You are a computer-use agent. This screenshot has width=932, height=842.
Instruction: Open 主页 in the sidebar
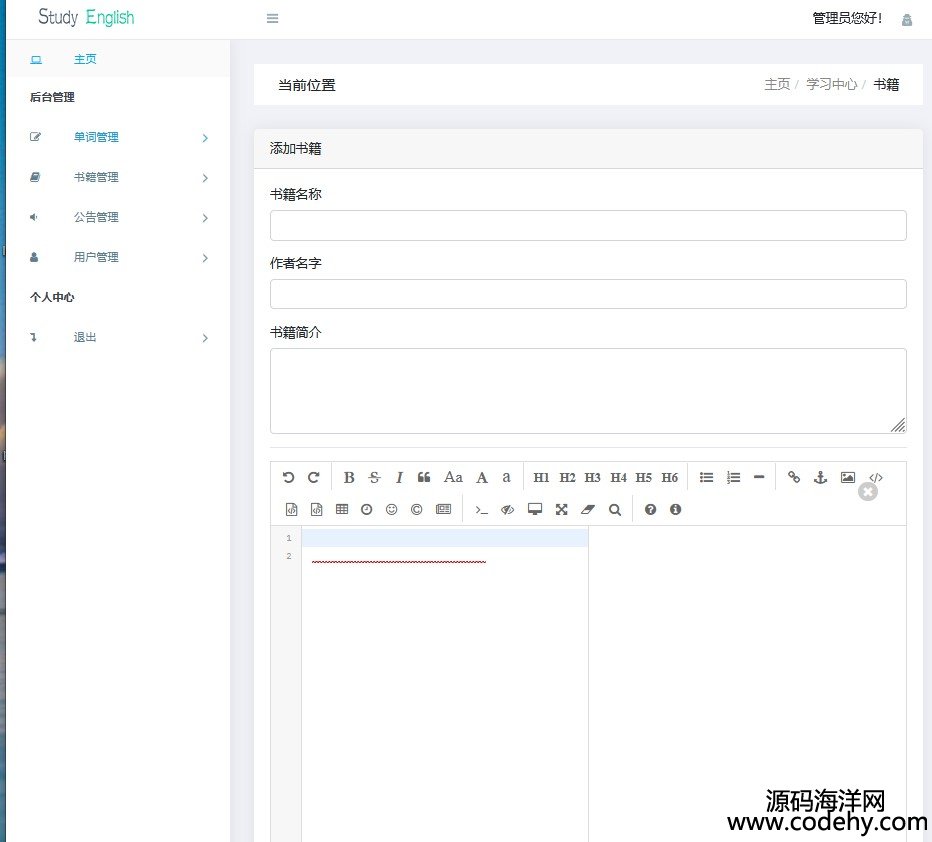85,59
